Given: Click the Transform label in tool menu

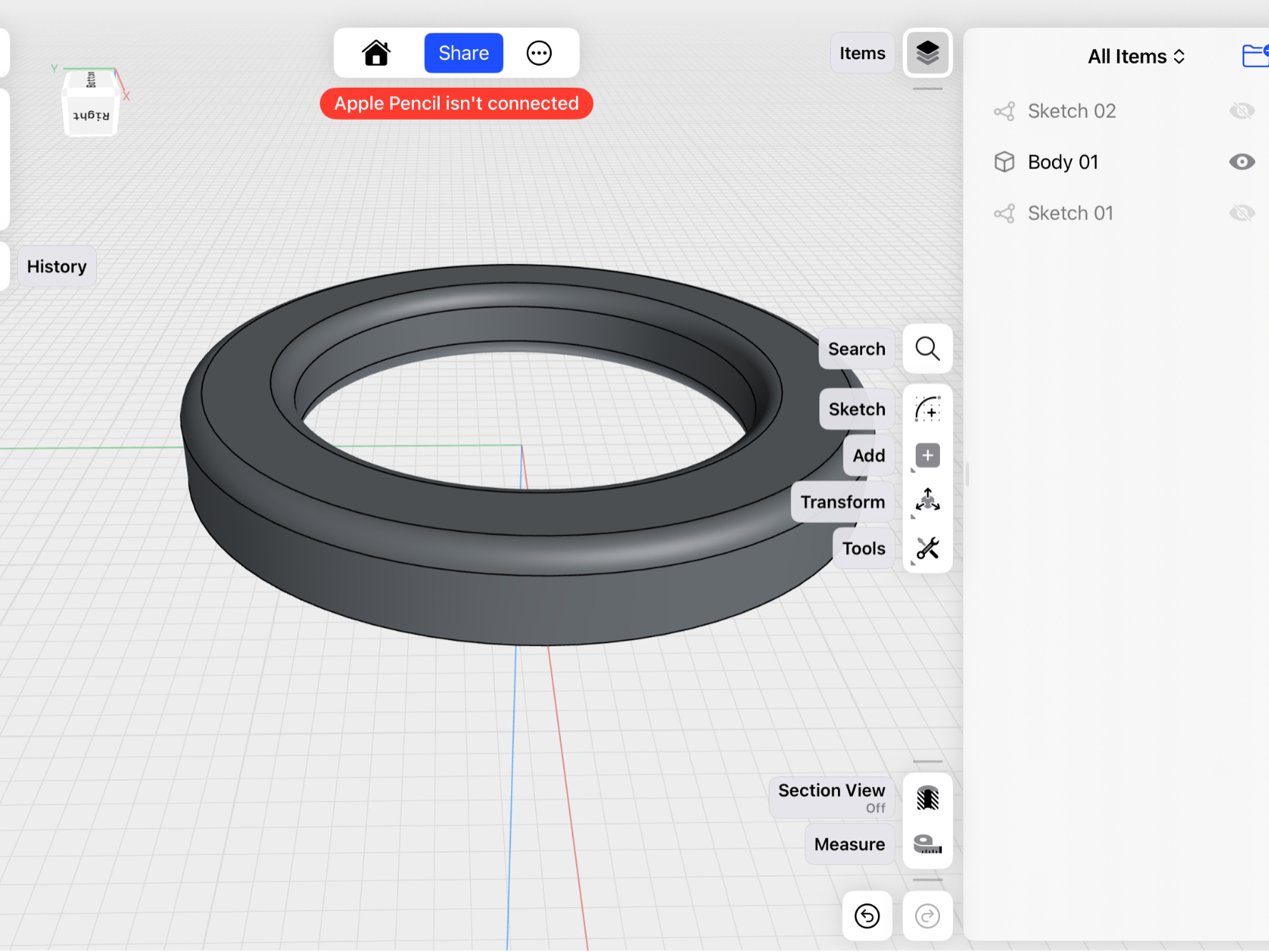Looking at the screenshot, I should pos(842,502).
